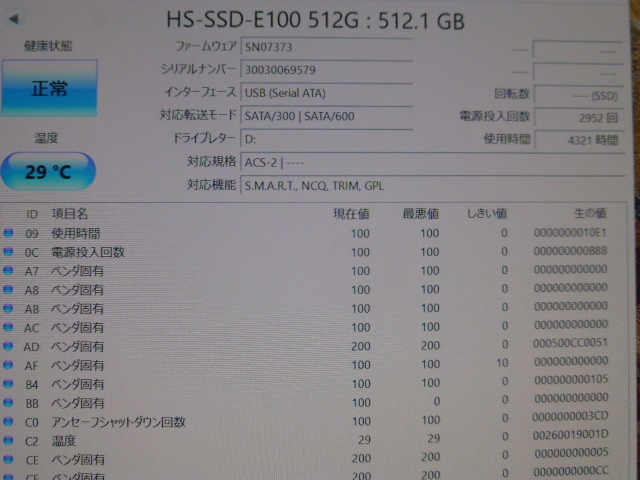The height and width of the screenshot is (480, 640).
Task: Click the しきい値 column header
Action: tap(487, 213)
